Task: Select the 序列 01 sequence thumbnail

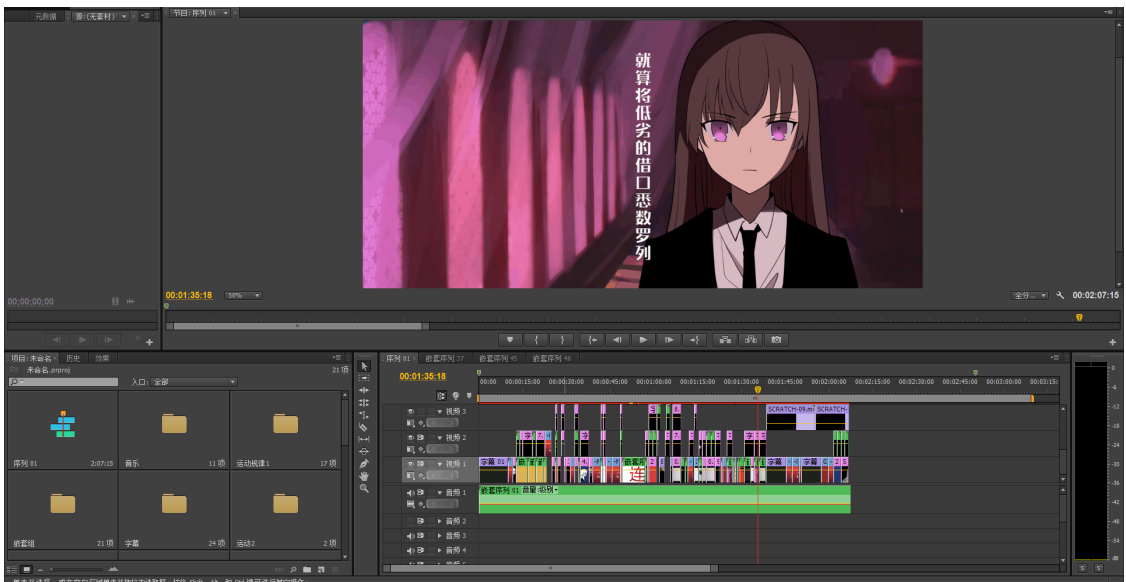Action: (62, 424)
